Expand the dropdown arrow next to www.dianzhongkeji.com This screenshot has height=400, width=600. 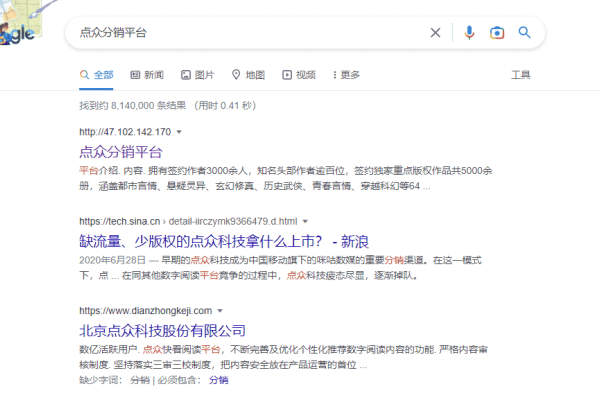click(220, 311)
